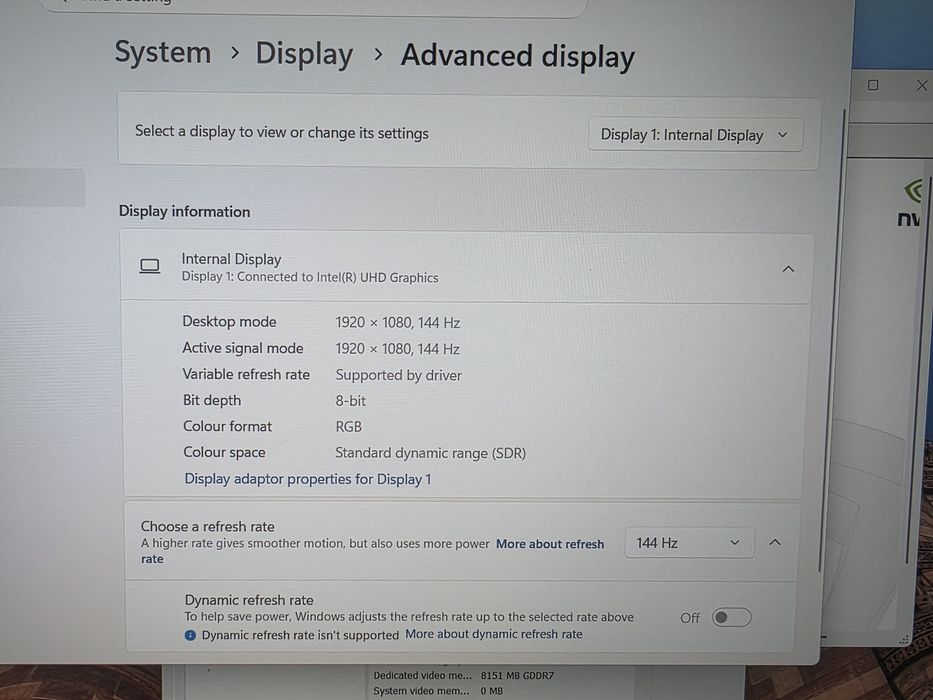Click the Supported by driver value
This screenshot has width=933, height=700.
click(x=399, y=375)
